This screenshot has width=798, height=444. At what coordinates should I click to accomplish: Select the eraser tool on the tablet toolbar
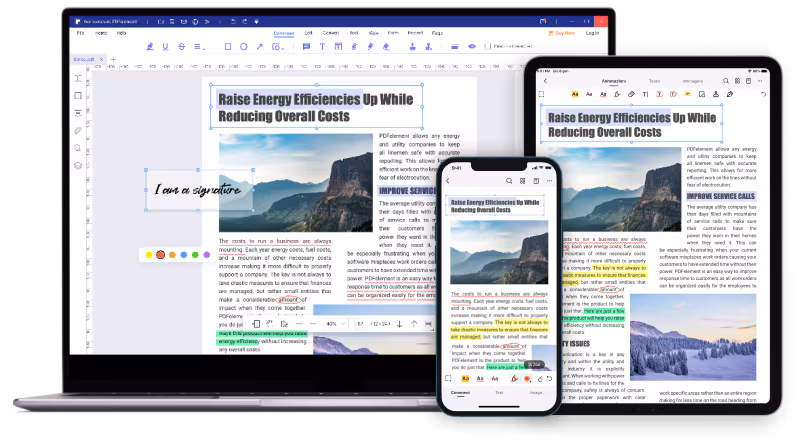632,94
